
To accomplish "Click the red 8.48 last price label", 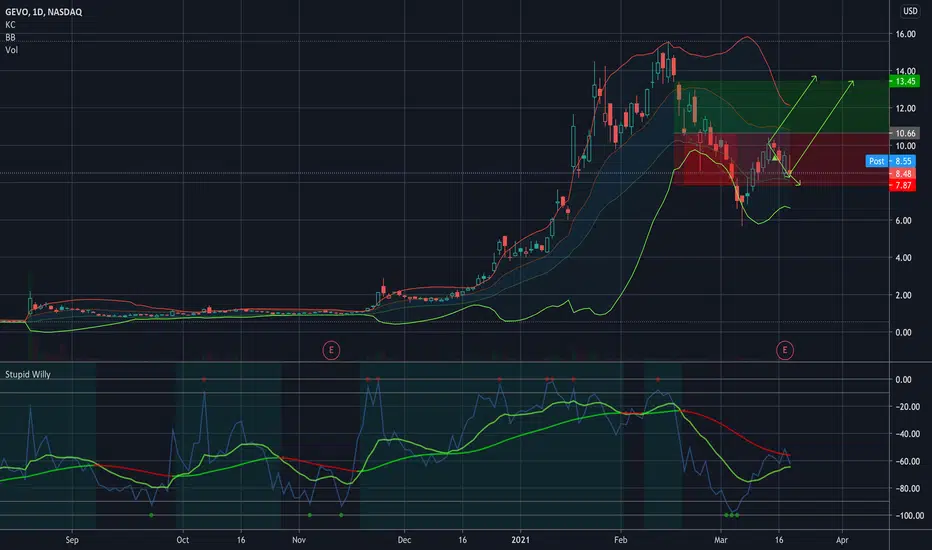I will click(902, 174).
